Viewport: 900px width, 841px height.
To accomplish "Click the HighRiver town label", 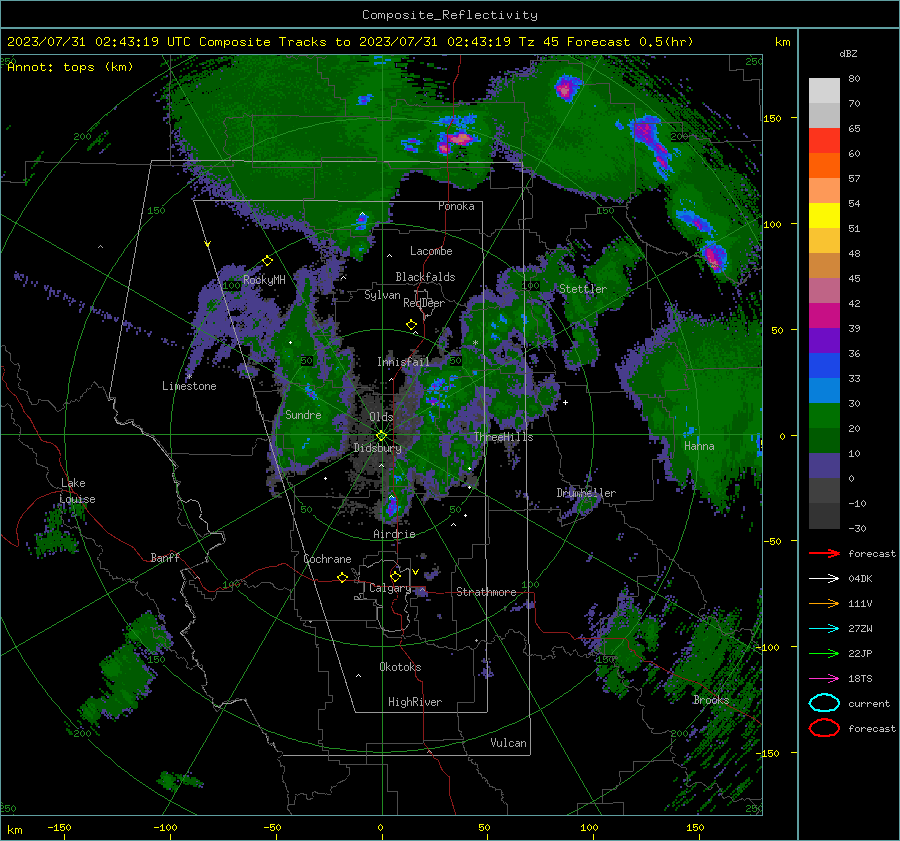I will point(415,702).
